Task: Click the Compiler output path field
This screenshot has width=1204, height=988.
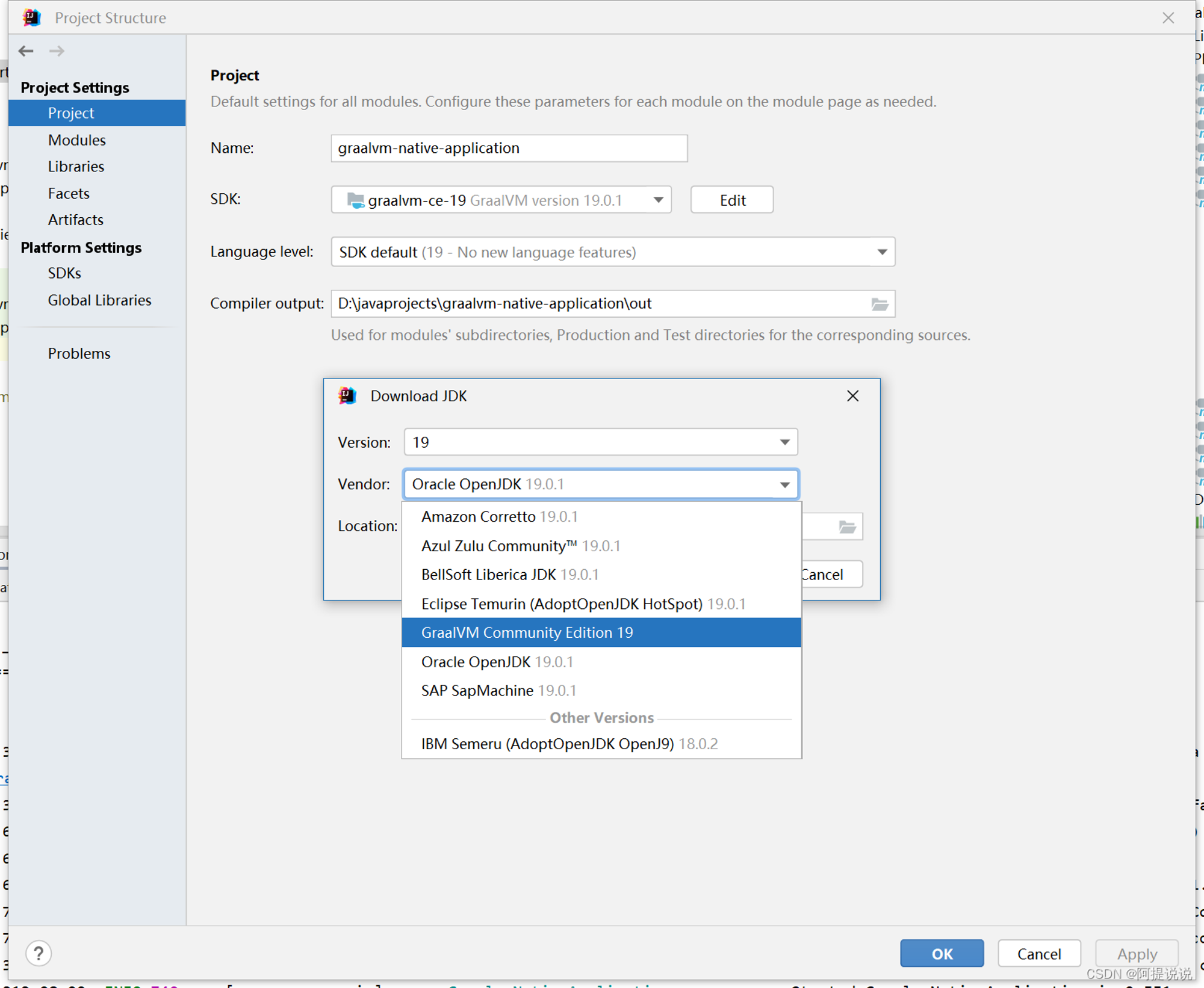Action: pos(613,304)
